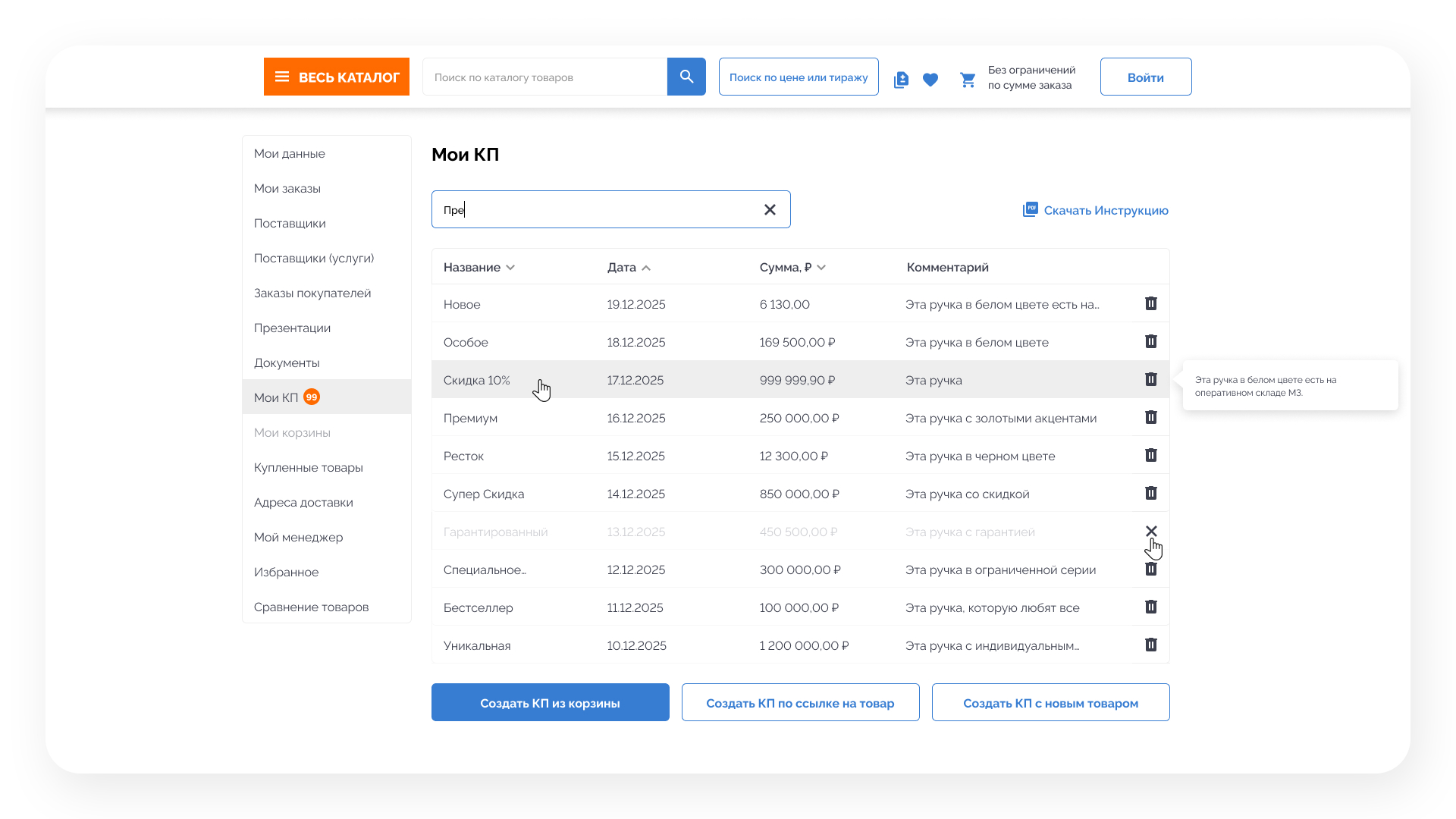1456x819 pixels.
Task: Sort table by Название column
Action: [x=479, y=267]
